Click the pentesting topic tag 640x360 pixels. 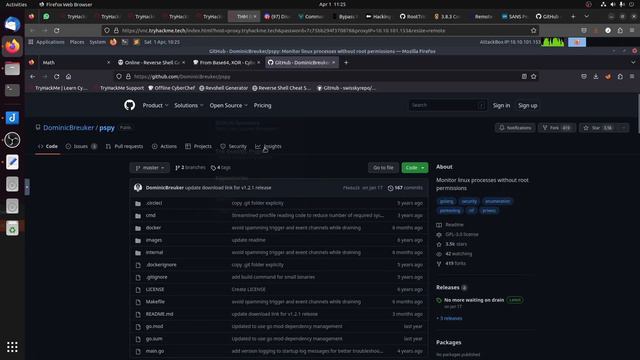(450, 211)
